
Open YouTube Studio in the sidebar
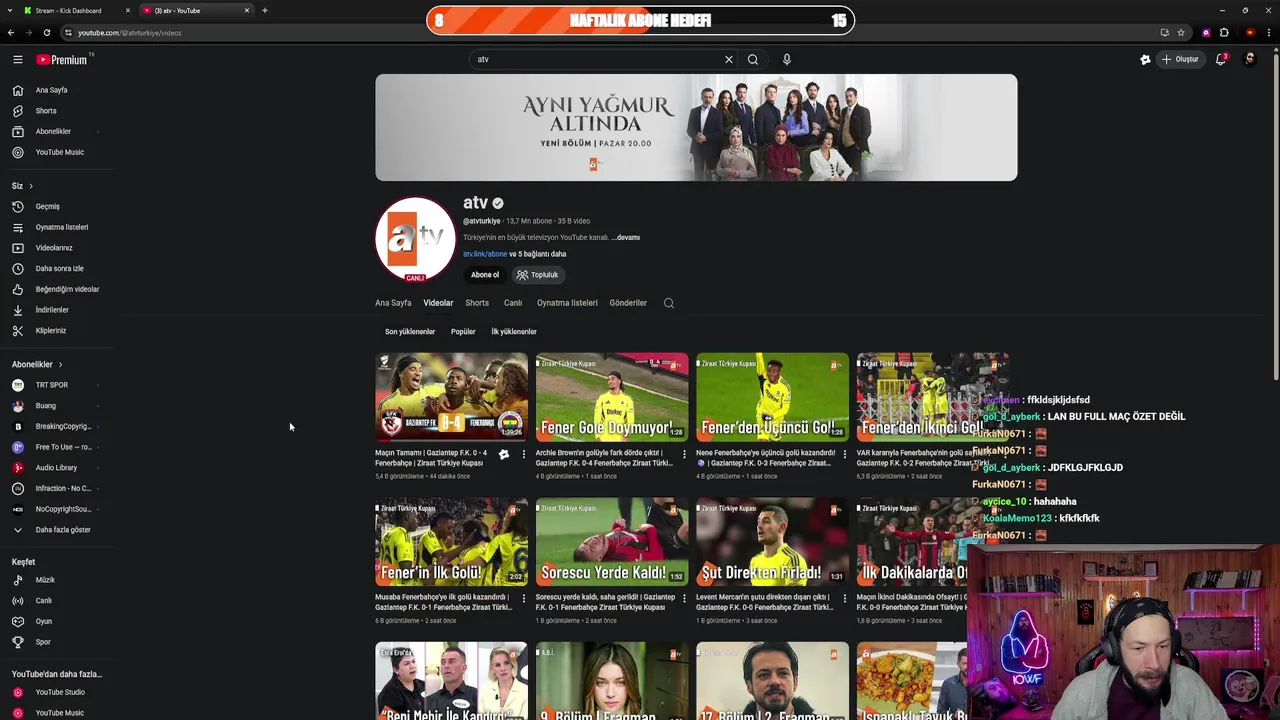click(60, 692)
